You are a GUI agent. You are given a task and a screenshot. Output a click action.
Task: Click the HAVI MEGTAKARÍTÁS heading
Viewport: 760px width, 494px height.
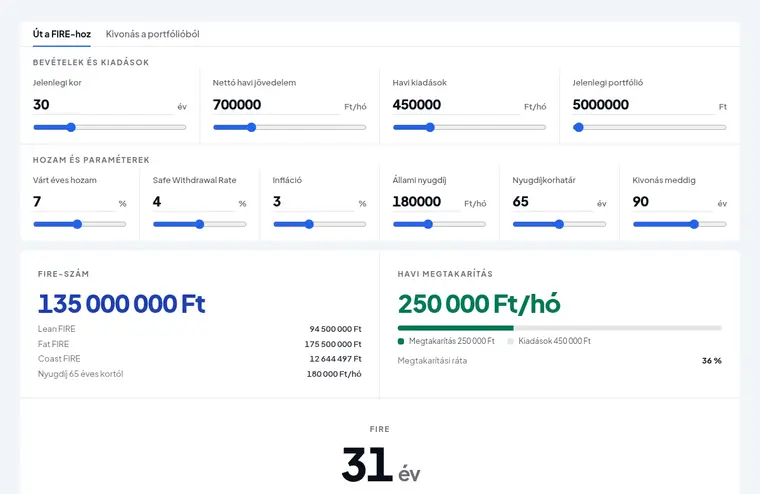click(445, 274)
